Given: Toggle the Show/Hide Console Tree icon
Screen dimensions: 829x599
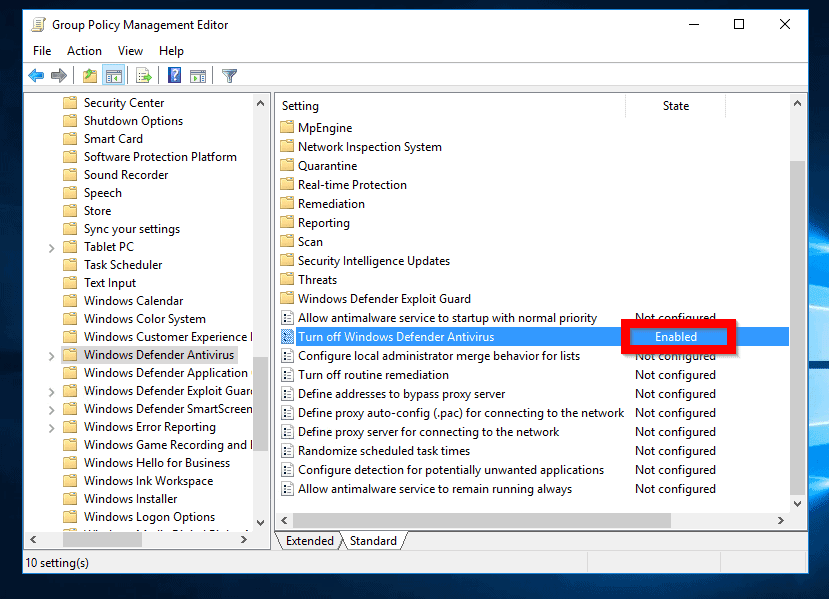Looking at the screenshot, I should (113, 76).
